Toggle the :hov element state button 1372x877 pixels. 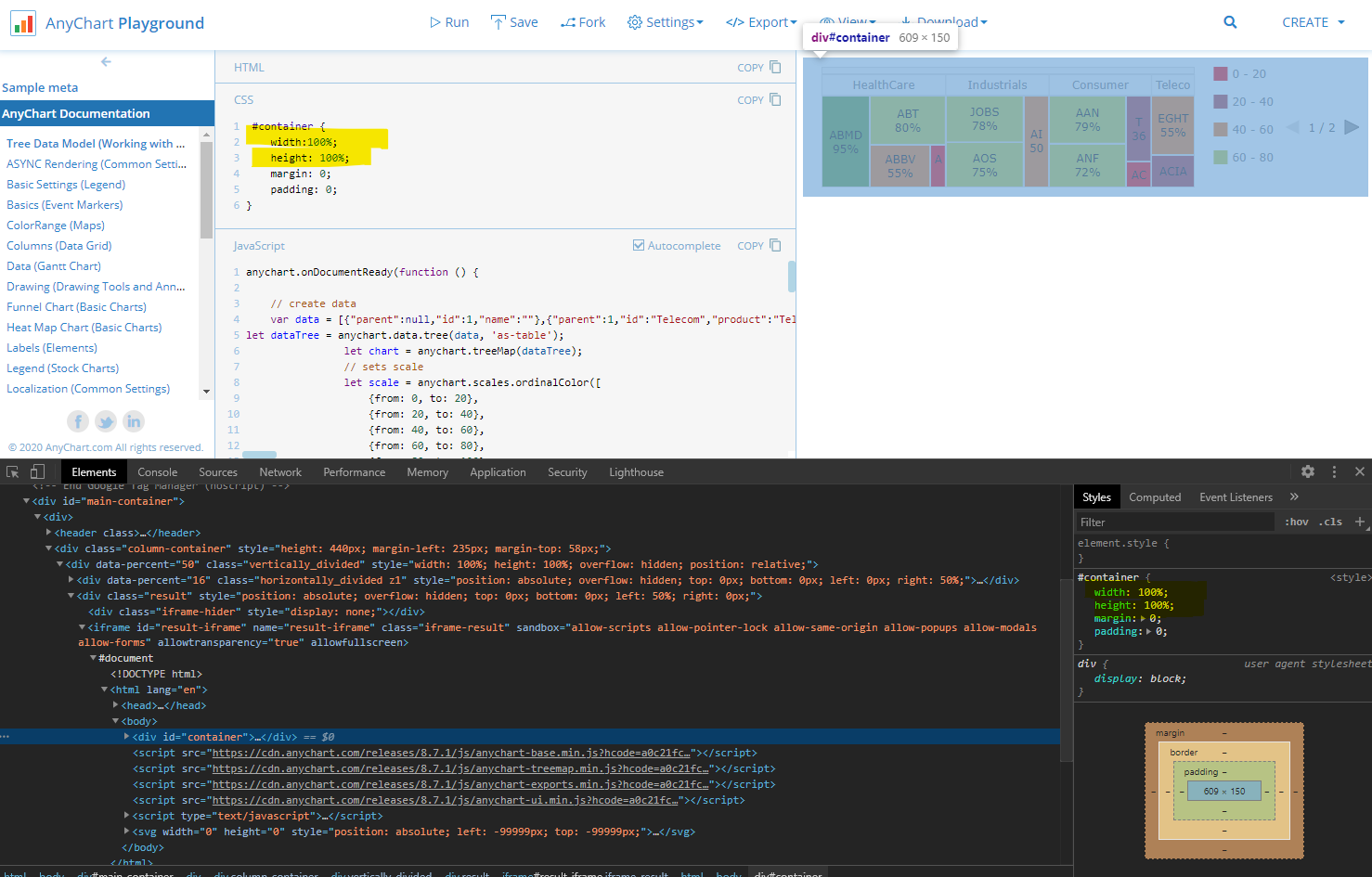pos(1297,522)
